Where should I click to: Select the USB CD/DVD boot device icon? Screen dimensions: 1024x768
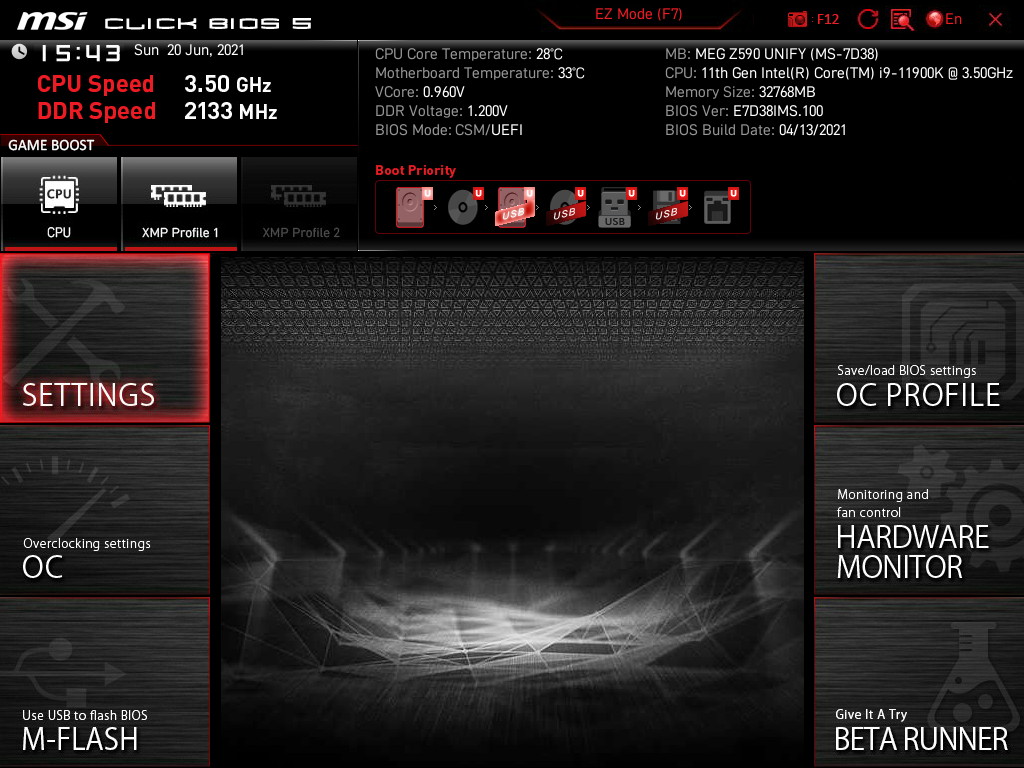coord(567,207)
